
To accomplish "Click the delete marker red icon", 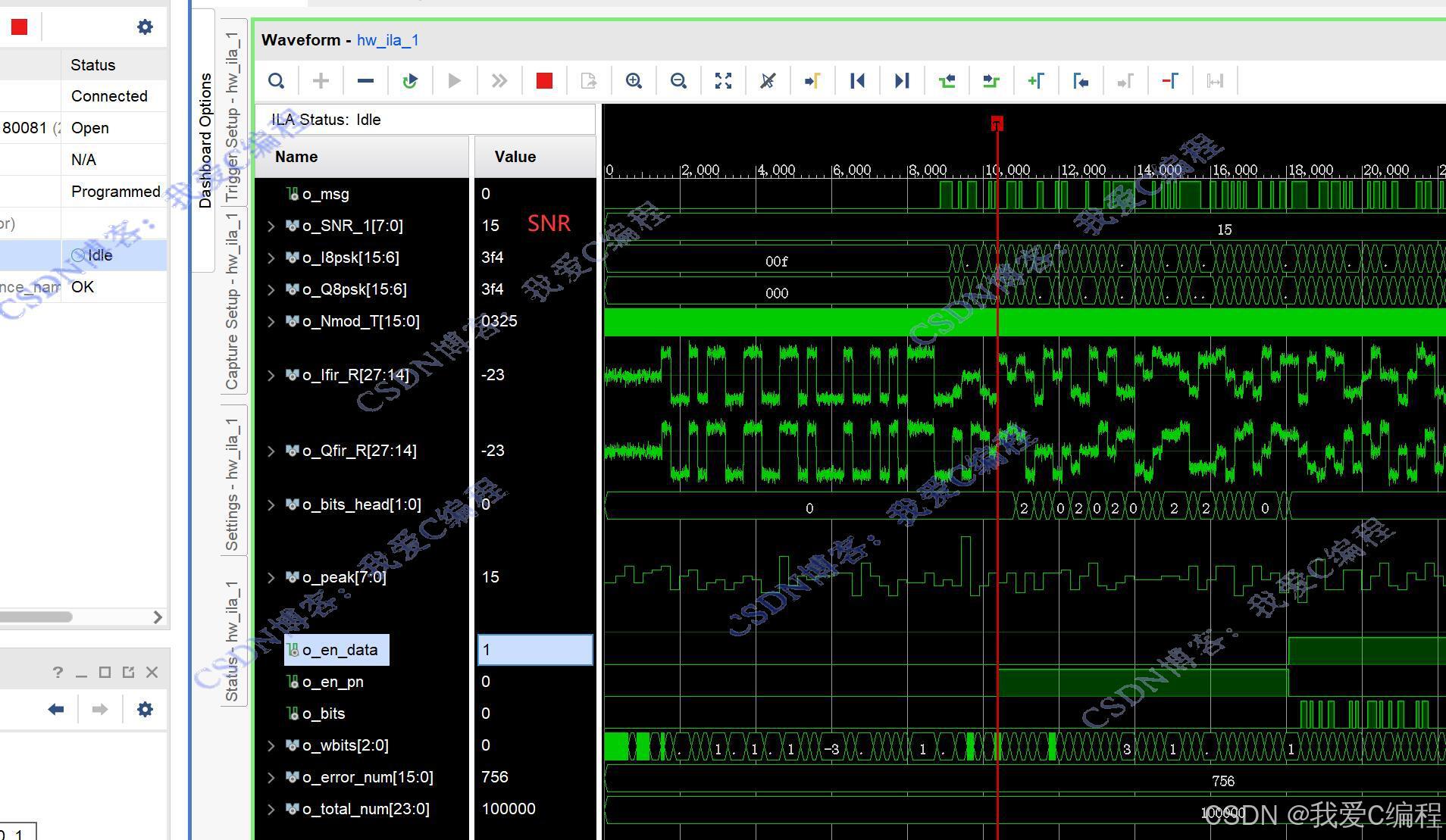I will click(1170, 81).
